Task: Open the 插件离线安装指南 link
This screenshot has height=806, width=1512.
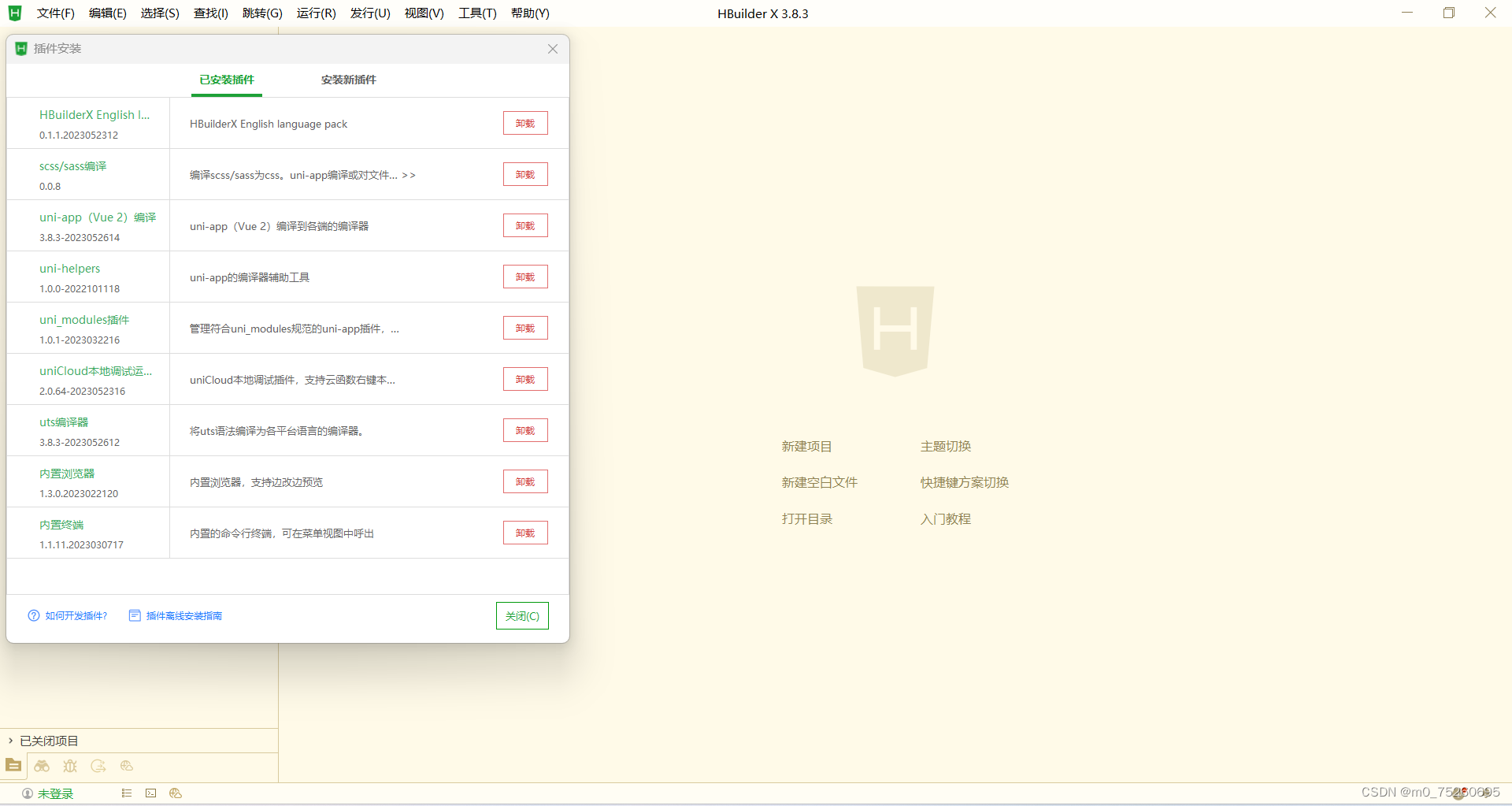Action: [184, 616]
